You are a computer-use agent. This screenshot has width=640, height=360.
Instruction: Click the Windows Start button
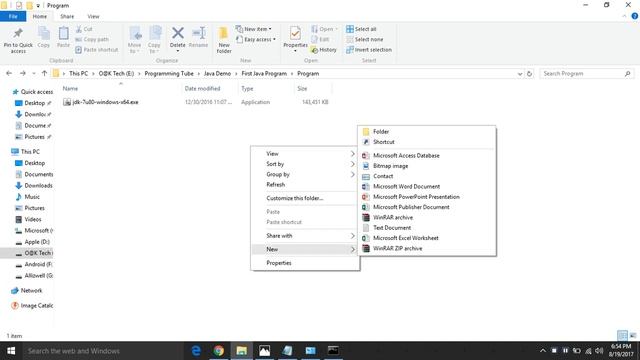click(11, 351)
